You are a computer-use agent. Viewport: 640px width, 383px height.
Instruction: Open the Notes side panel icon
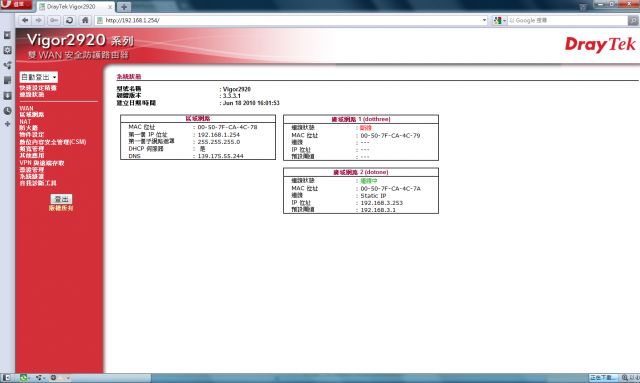pyautogui.click(x=7, y=80)
